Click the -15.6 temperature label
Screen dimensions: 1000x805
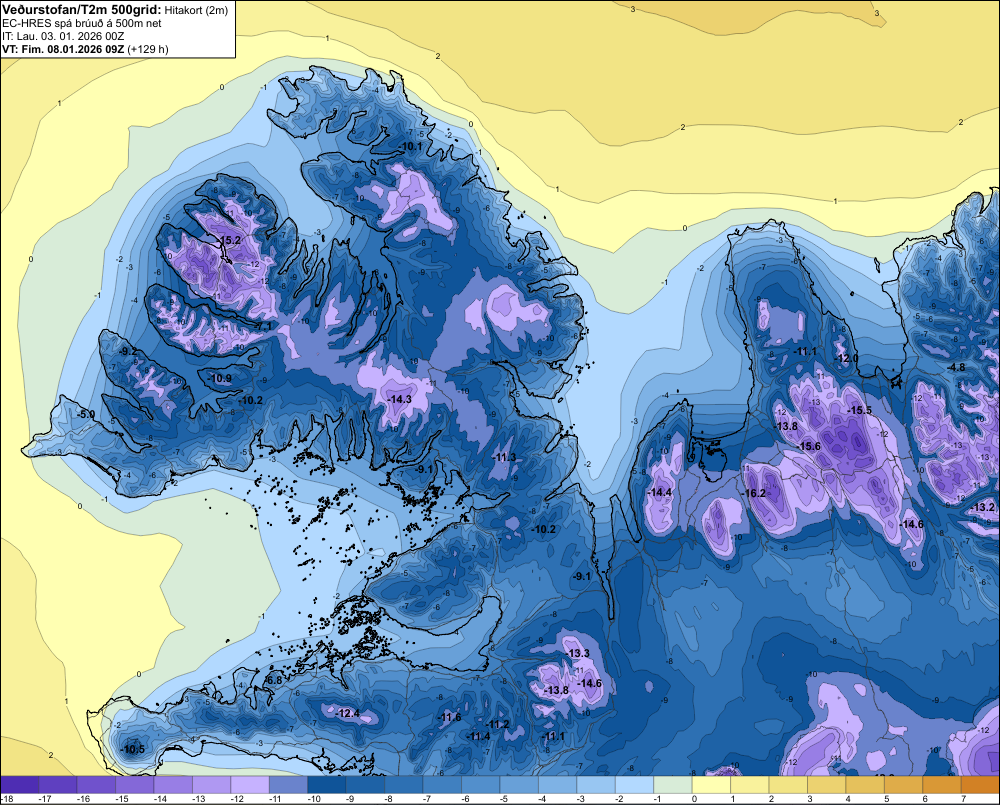pyautogui.click(x=809, y=446)
